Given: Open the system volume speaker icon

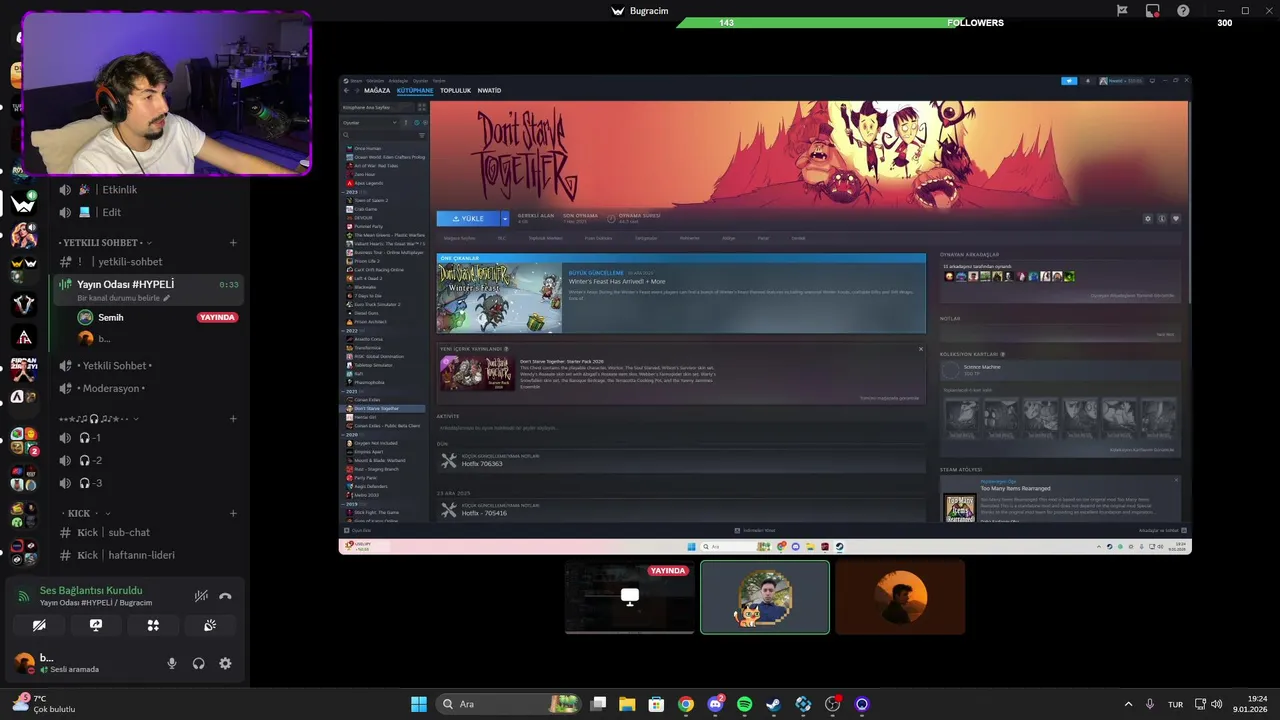Looking at the screenshot, I should (1216, 704).
